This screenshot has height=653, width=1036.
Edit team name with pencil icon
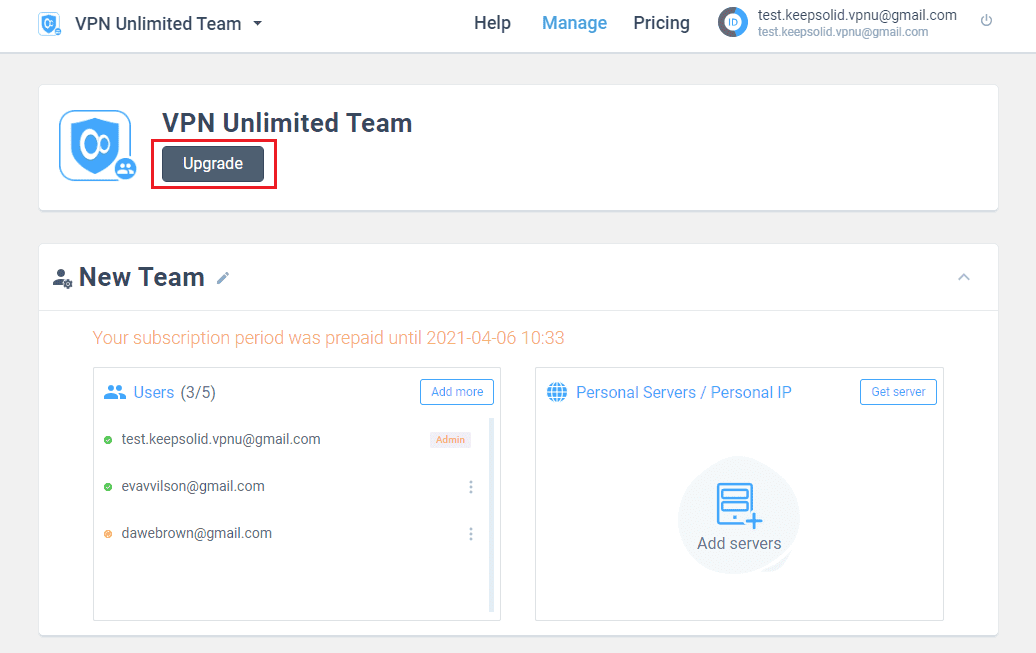[x=223, y=278]
